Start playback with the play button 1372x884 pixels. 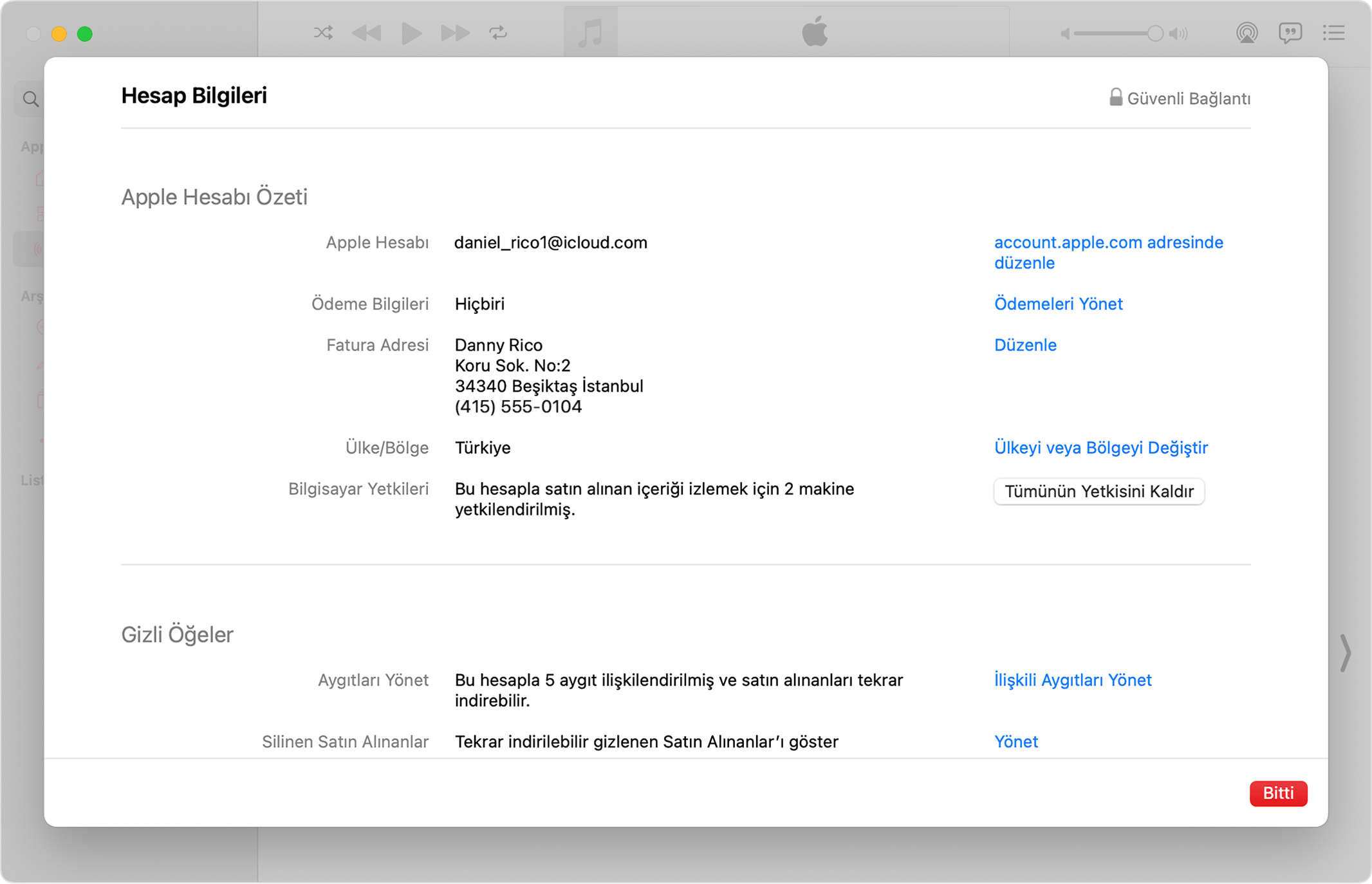(x=411, y=33)
